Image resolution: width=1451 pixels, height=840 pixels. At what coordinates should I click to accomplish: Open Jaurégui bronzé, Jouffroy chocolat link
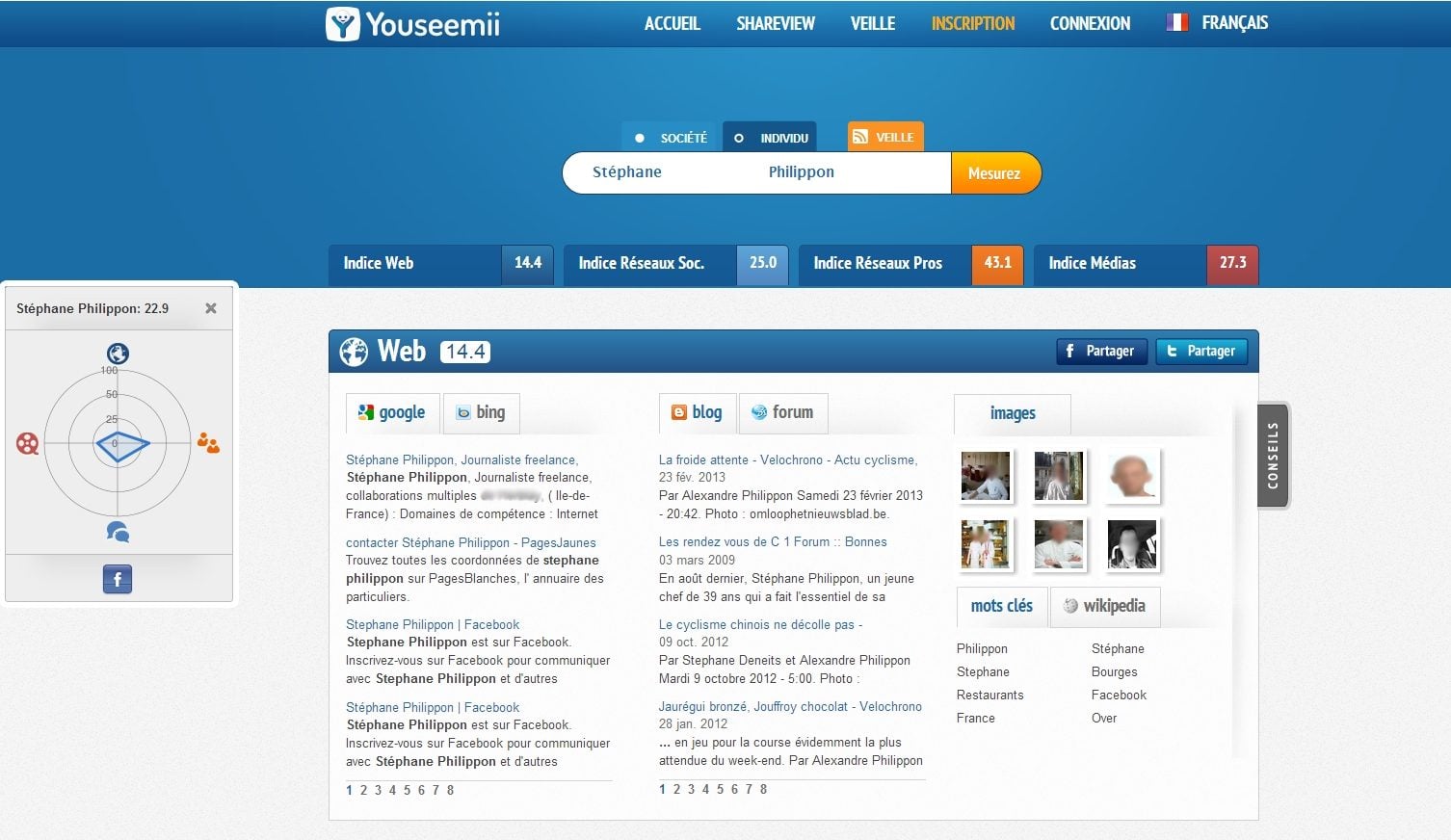click(790, 707)
